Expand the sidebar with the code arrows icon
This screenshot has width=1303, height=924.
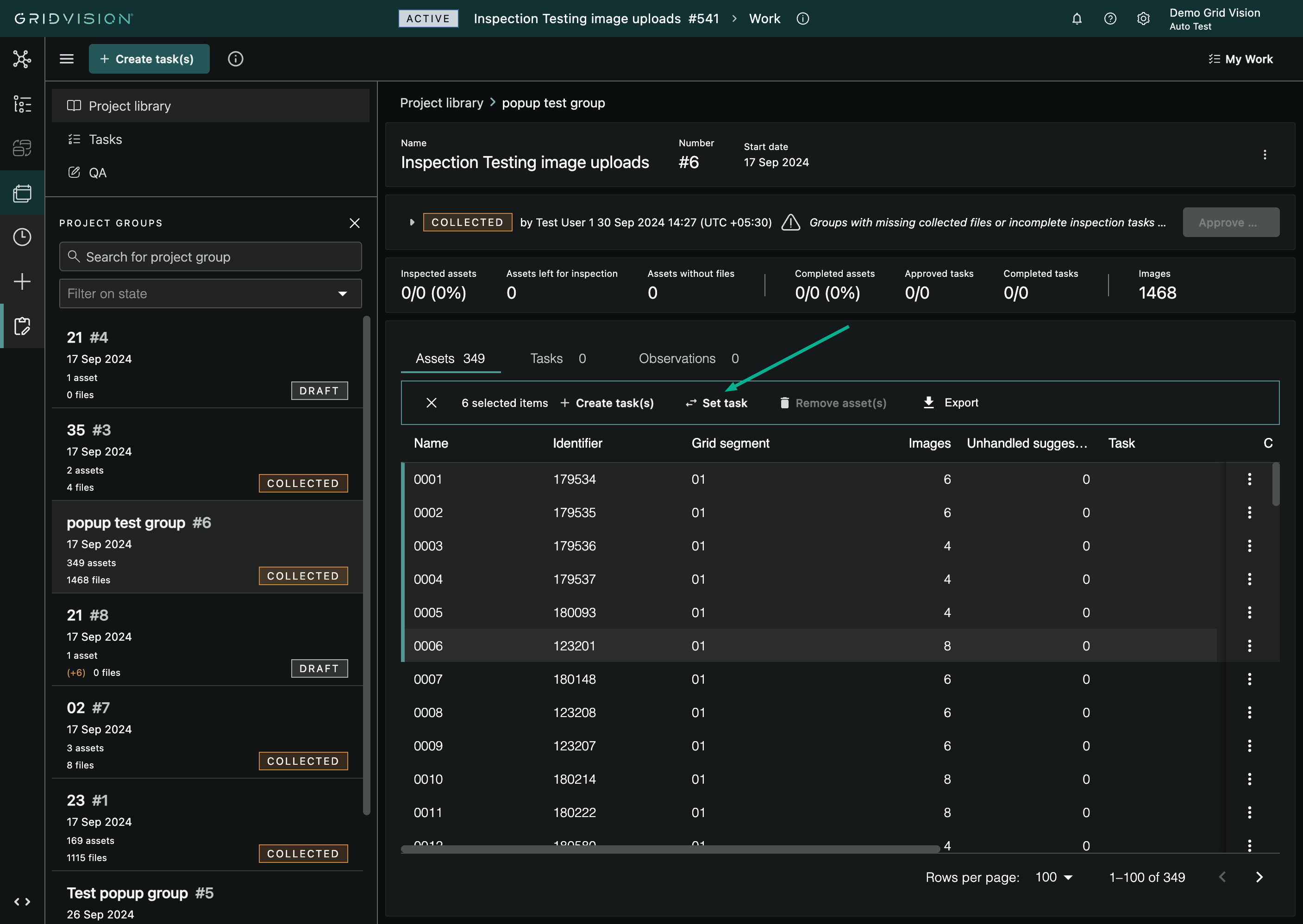tap(22, 902)
